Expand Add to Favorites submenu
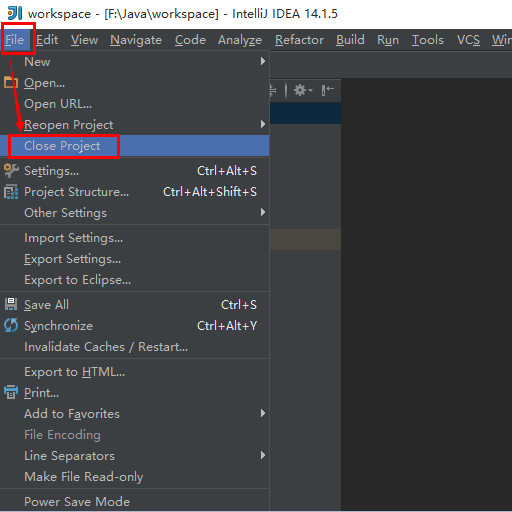The image size is (512, 512). coord(135,414)
